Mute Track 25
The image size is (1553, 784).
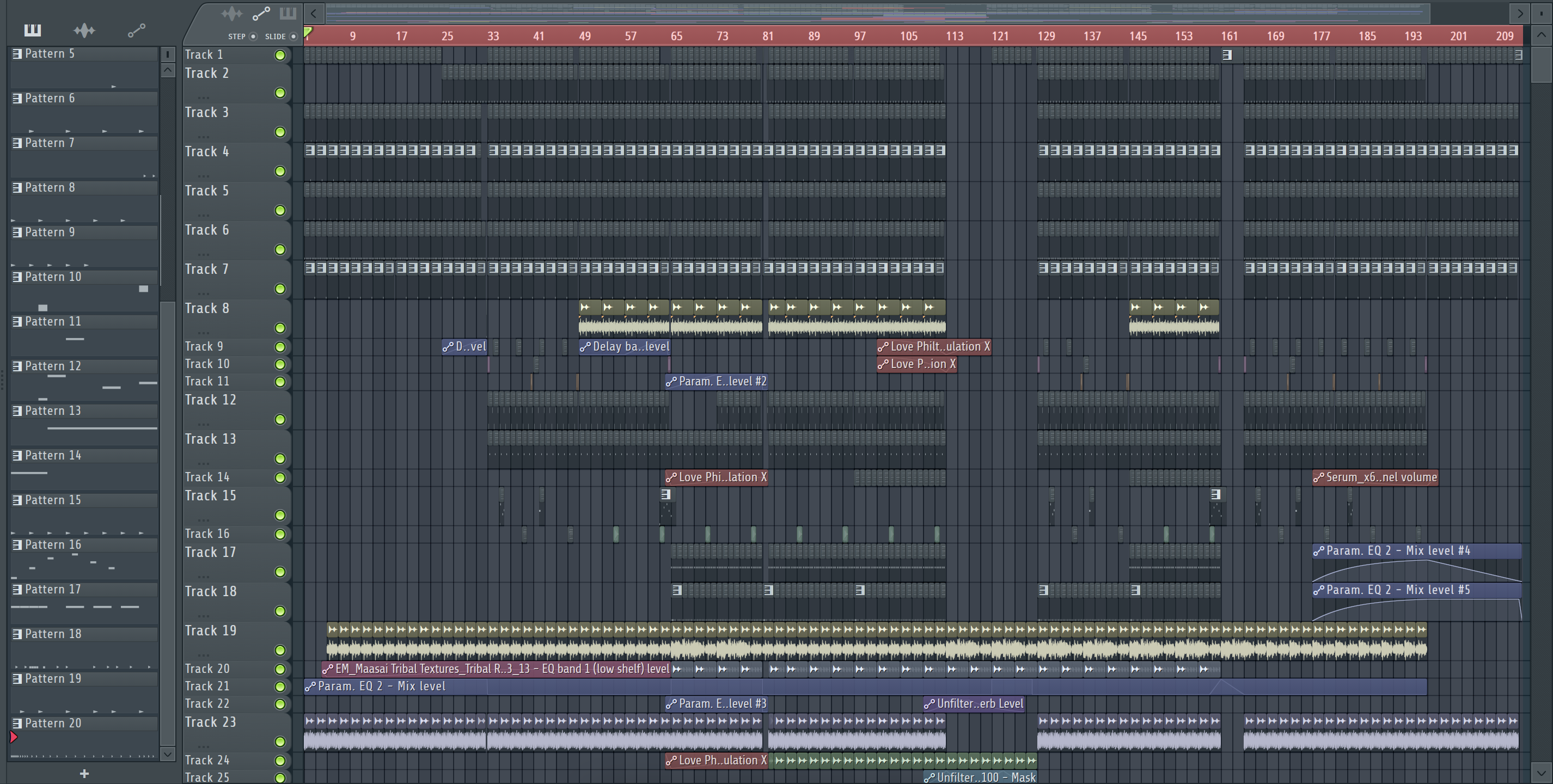point(280,777)
